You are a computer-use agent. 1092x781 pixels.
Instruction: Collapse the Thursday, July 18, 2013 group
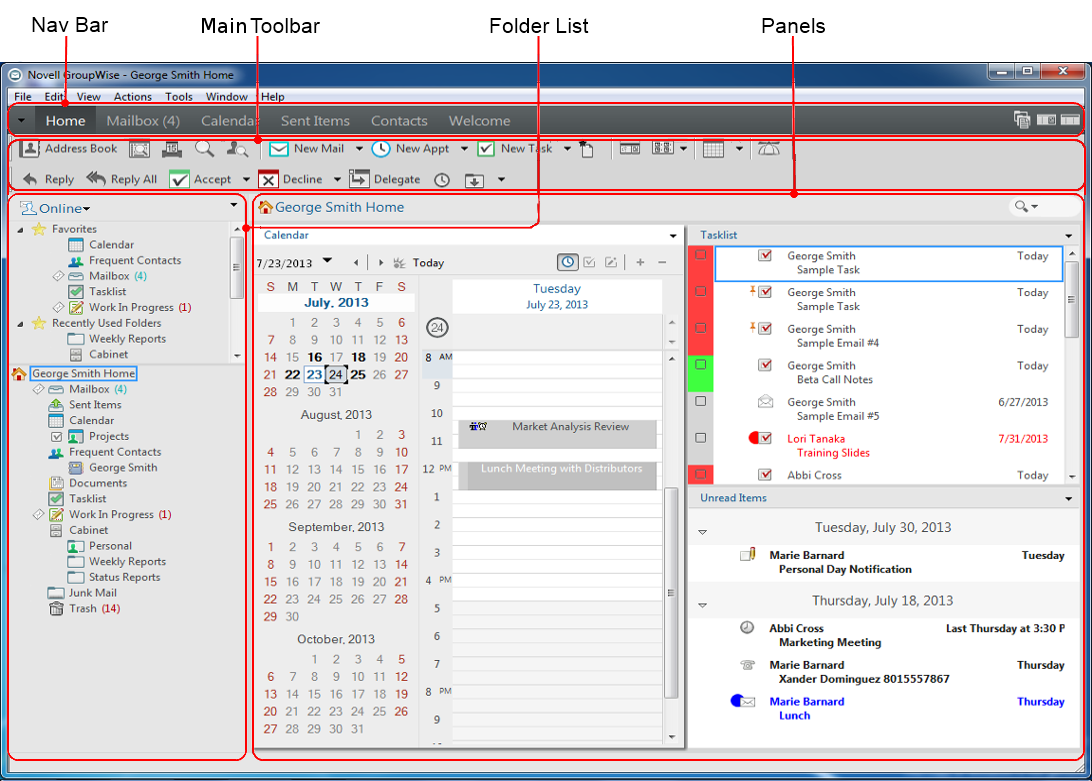click(703, 605)
